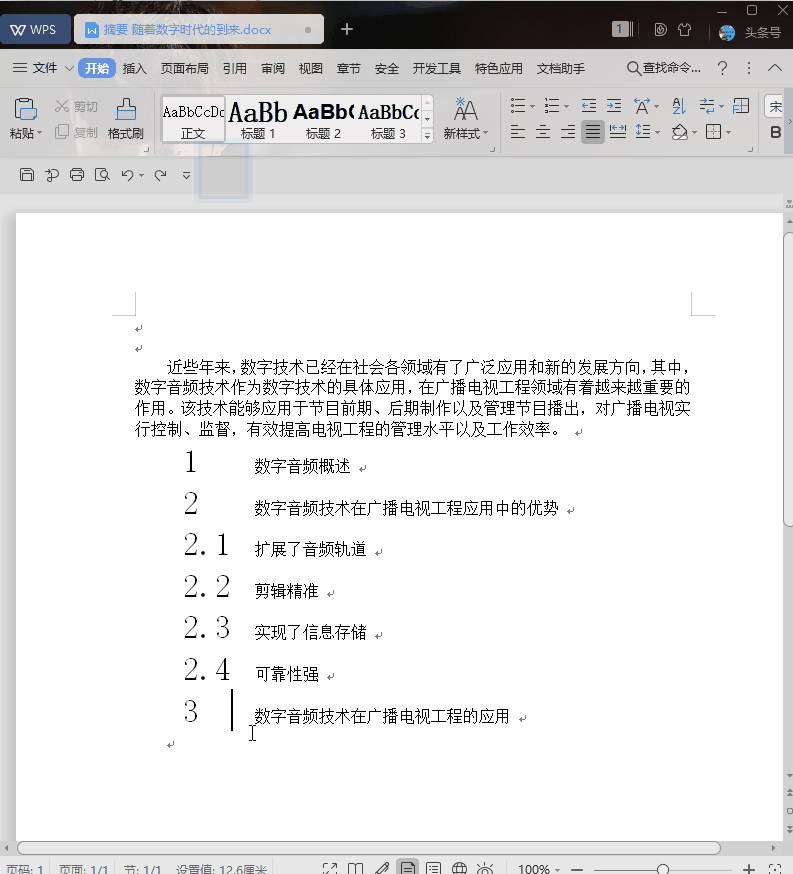Screen dimensions: 793x874
Task: Click the 查找命令 search command box
Action: click(x=664, y=68)
